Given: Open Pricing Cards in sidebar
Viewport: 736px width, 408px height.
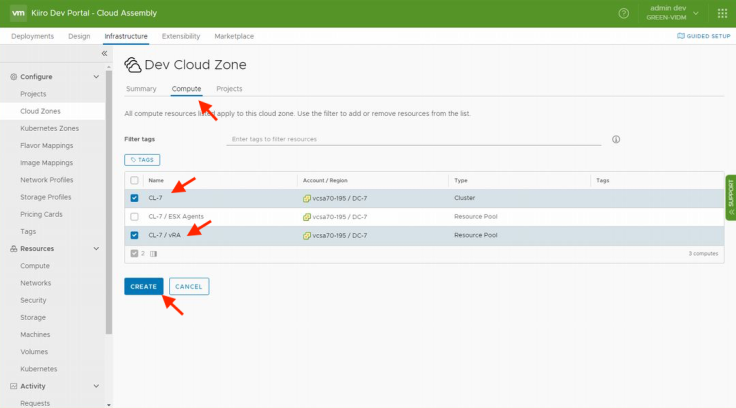Looking at the screenshot, I should click(x=41, y=215).
